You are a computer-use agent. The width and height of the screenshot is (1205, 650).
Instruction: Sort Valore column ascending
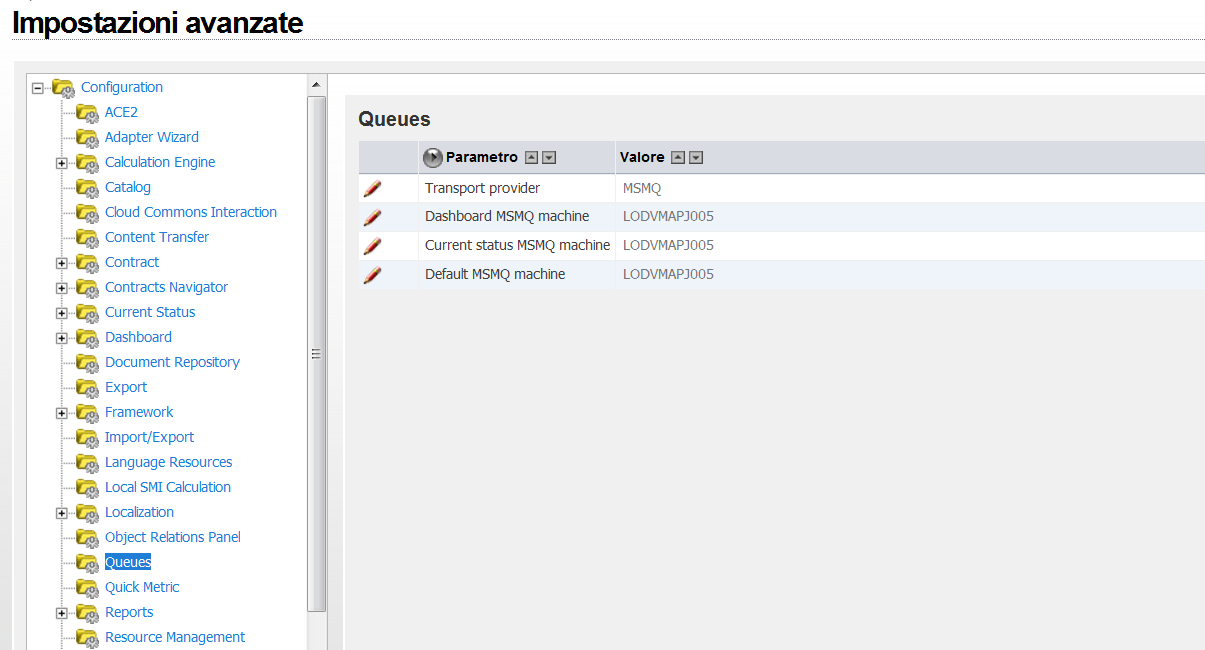678,158
